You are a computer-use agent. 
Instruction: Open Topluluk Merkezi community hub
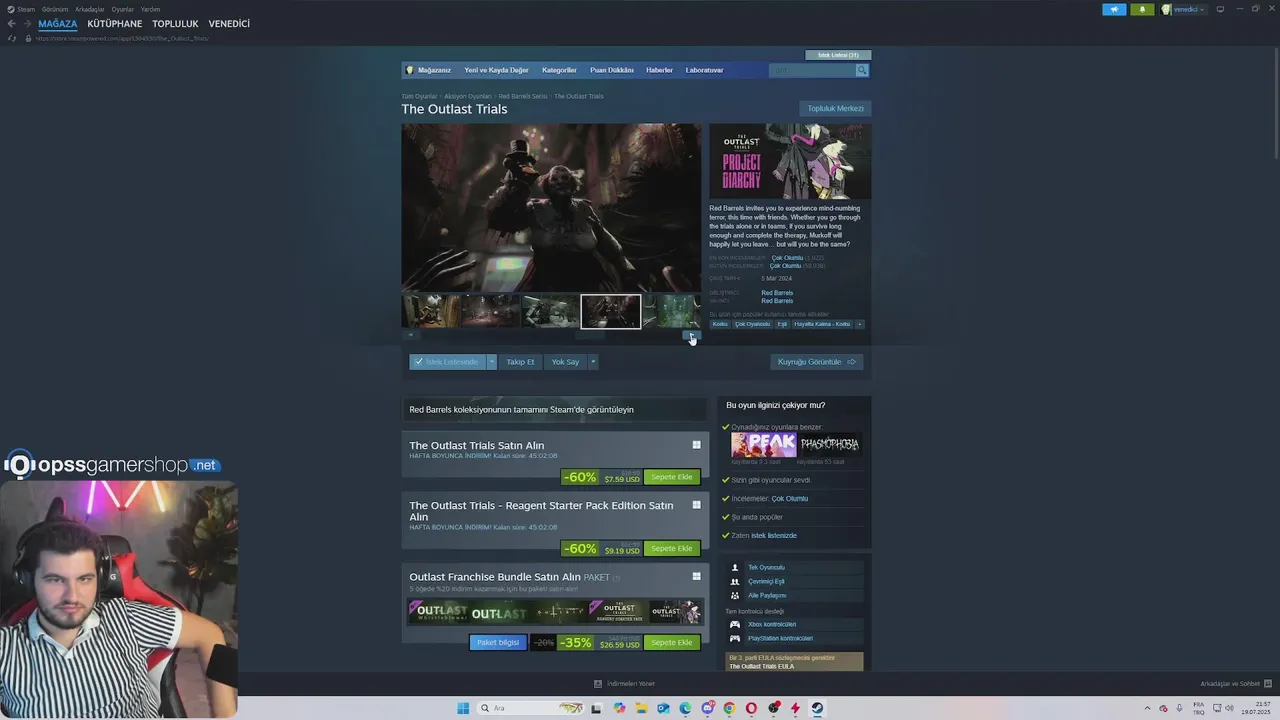(x=835, y=108)
